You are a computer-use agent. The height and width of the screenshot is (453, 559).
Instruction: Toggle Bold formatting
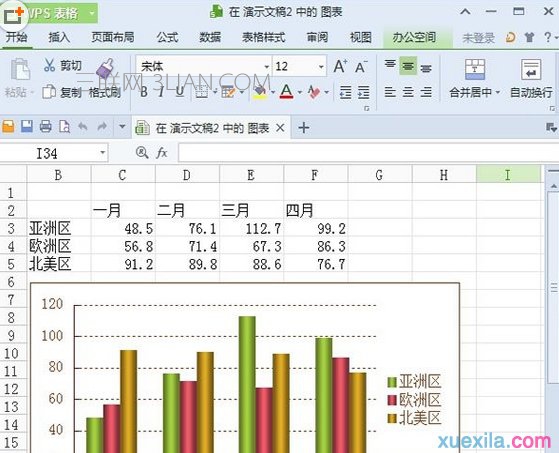click(x=144, y=92)
